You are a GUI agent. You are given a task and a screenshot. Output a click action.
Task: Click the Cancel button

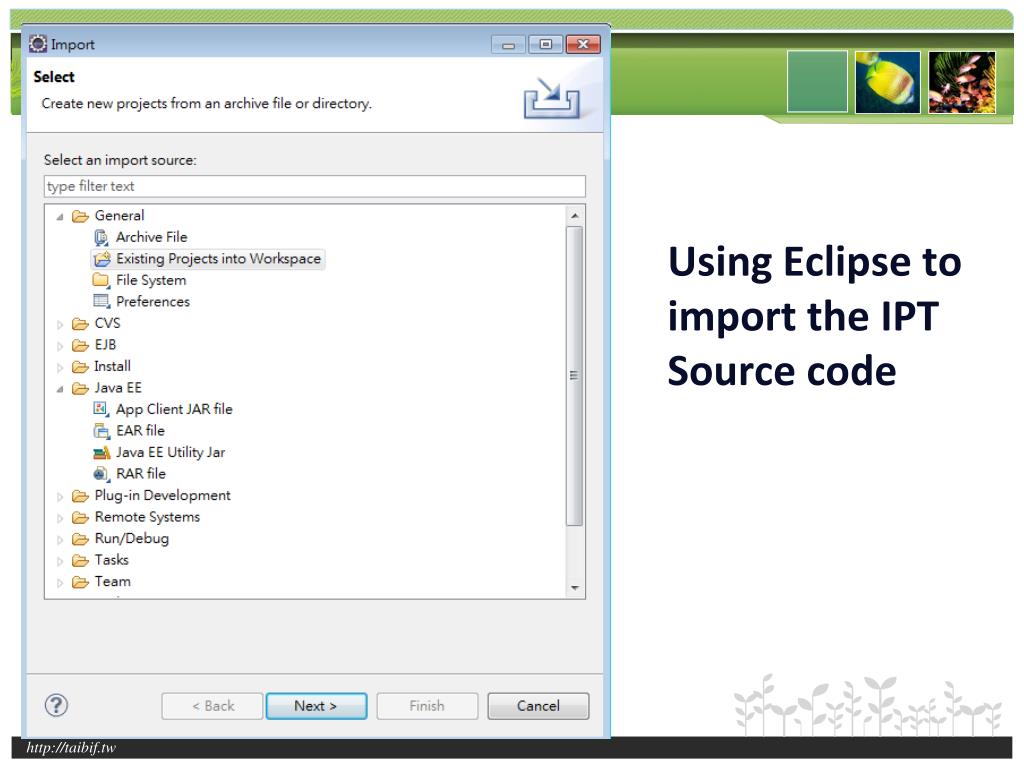pos(538,706)
